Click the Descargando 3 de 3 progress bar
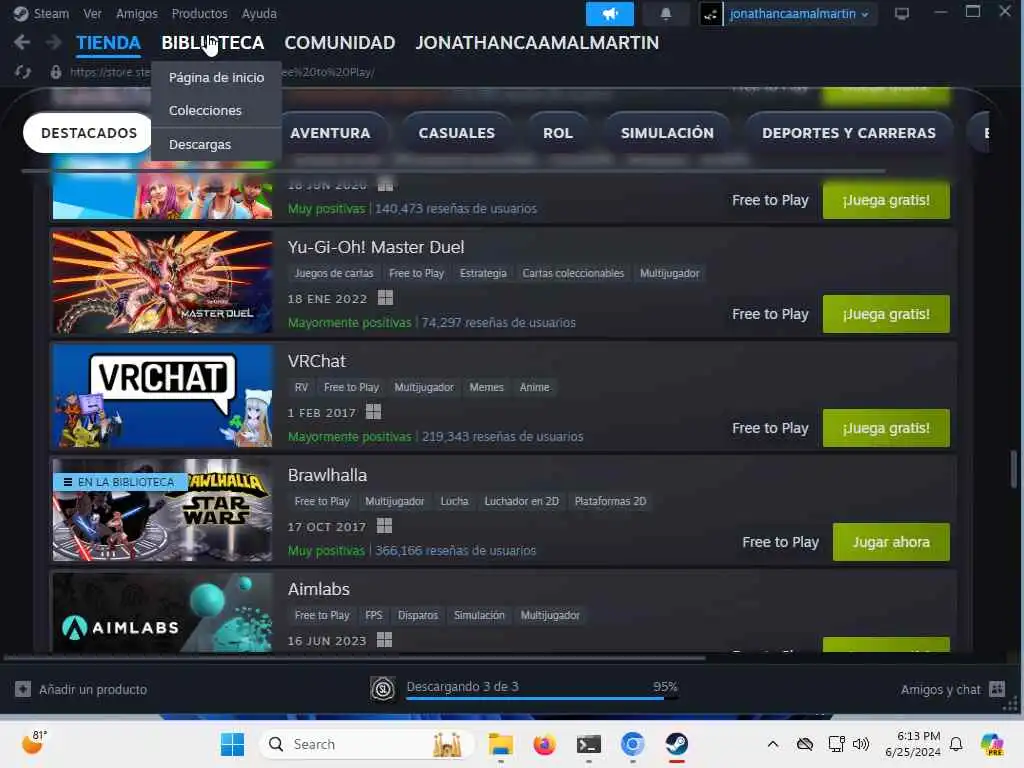The height and width of the screenshot is (768, 1024). click(542, 698)
